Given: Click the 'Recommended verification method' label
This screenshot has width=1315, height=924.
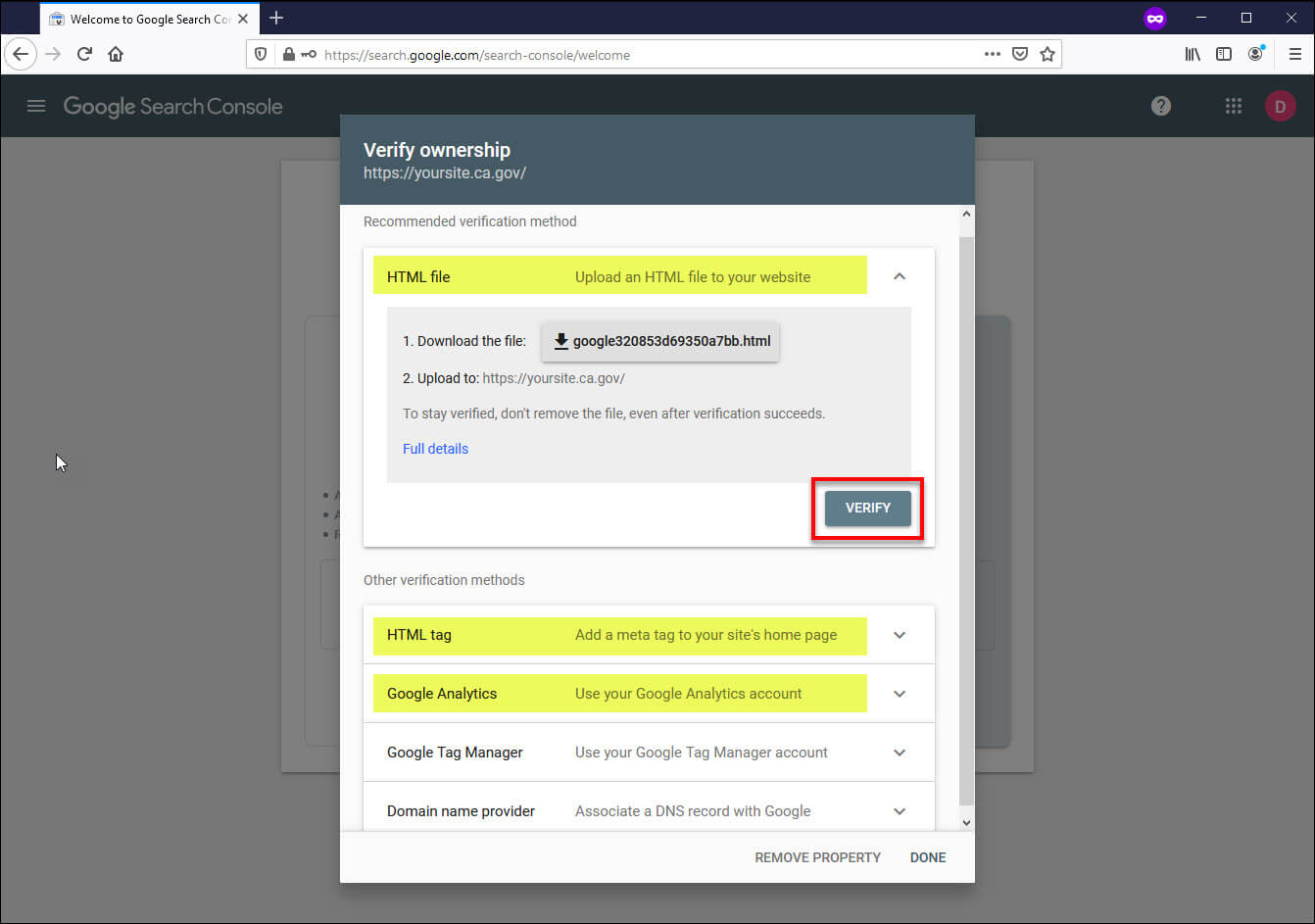Looking at the screenshot, I should tap(469, 221).
